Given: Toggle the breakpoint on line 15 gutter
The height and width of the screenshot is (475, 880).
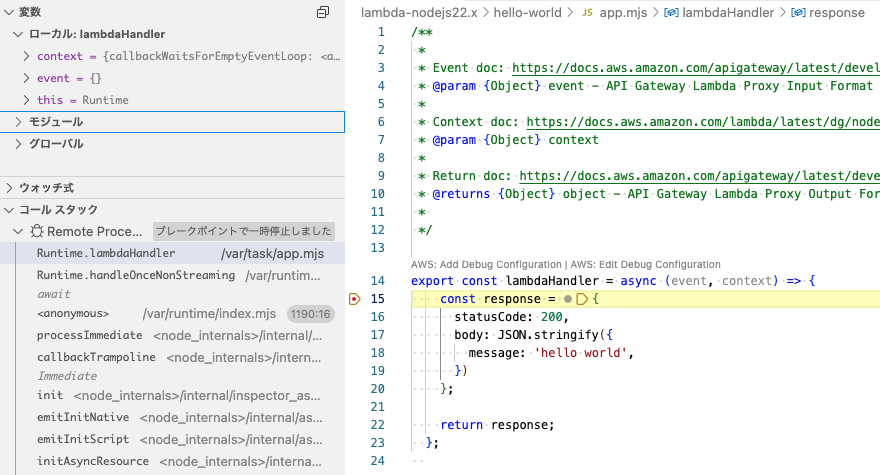Looking at the screenshot, I should click(x=354, y=299).
